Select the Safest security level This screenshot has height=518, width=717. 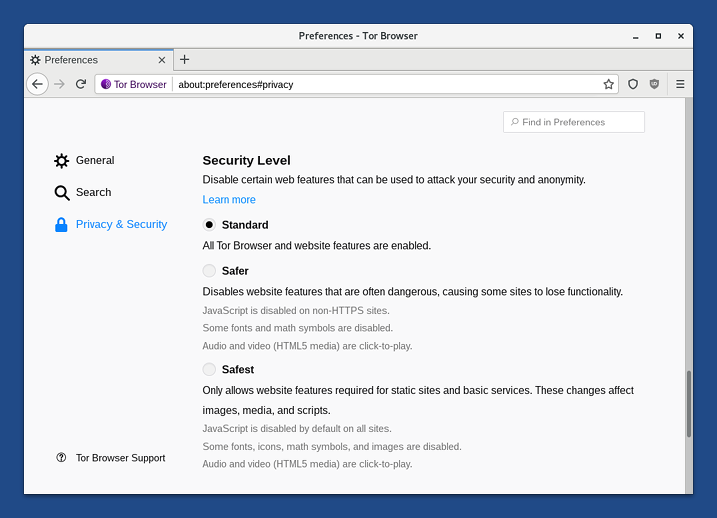coord(209,369)
